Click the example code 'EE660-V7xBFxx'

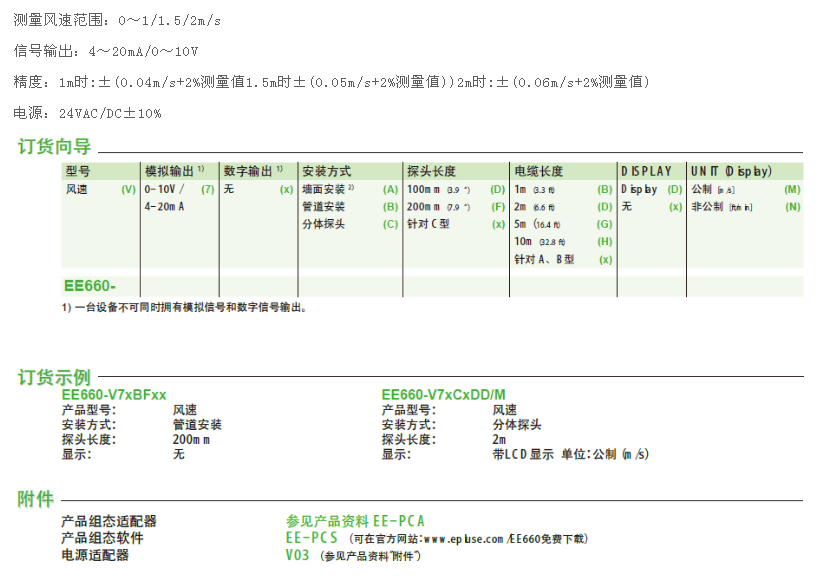click(114, 394)
